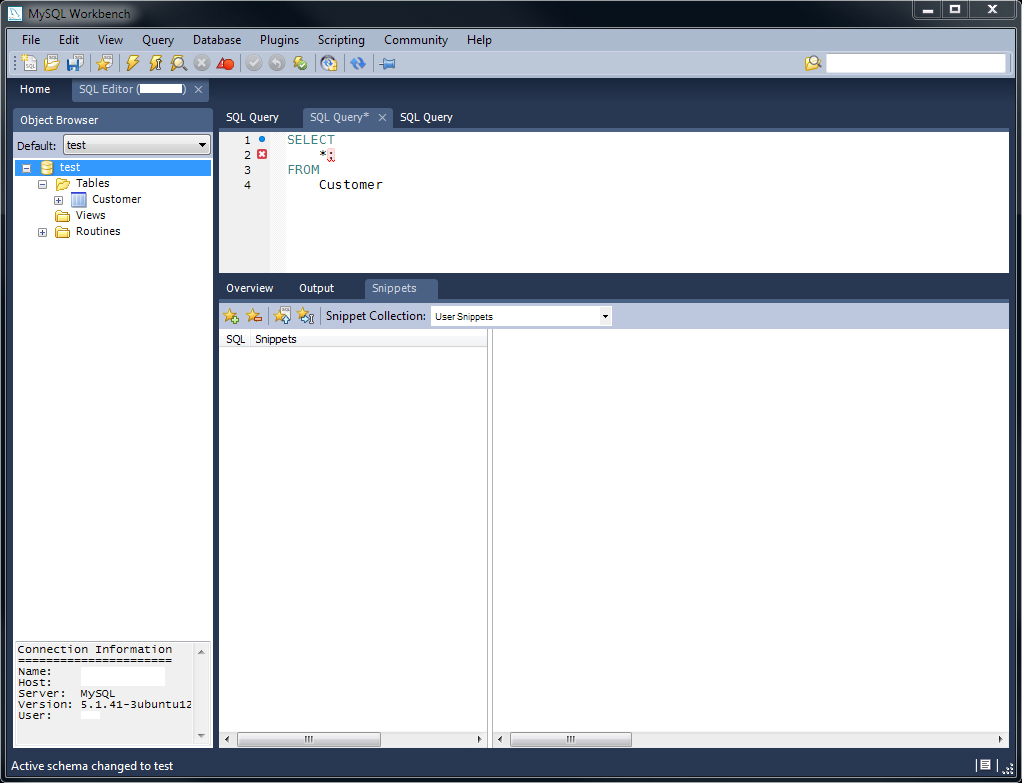Click the Snippets column header
This screenshot has height=783, width=1022.
(x=368, y=339)
